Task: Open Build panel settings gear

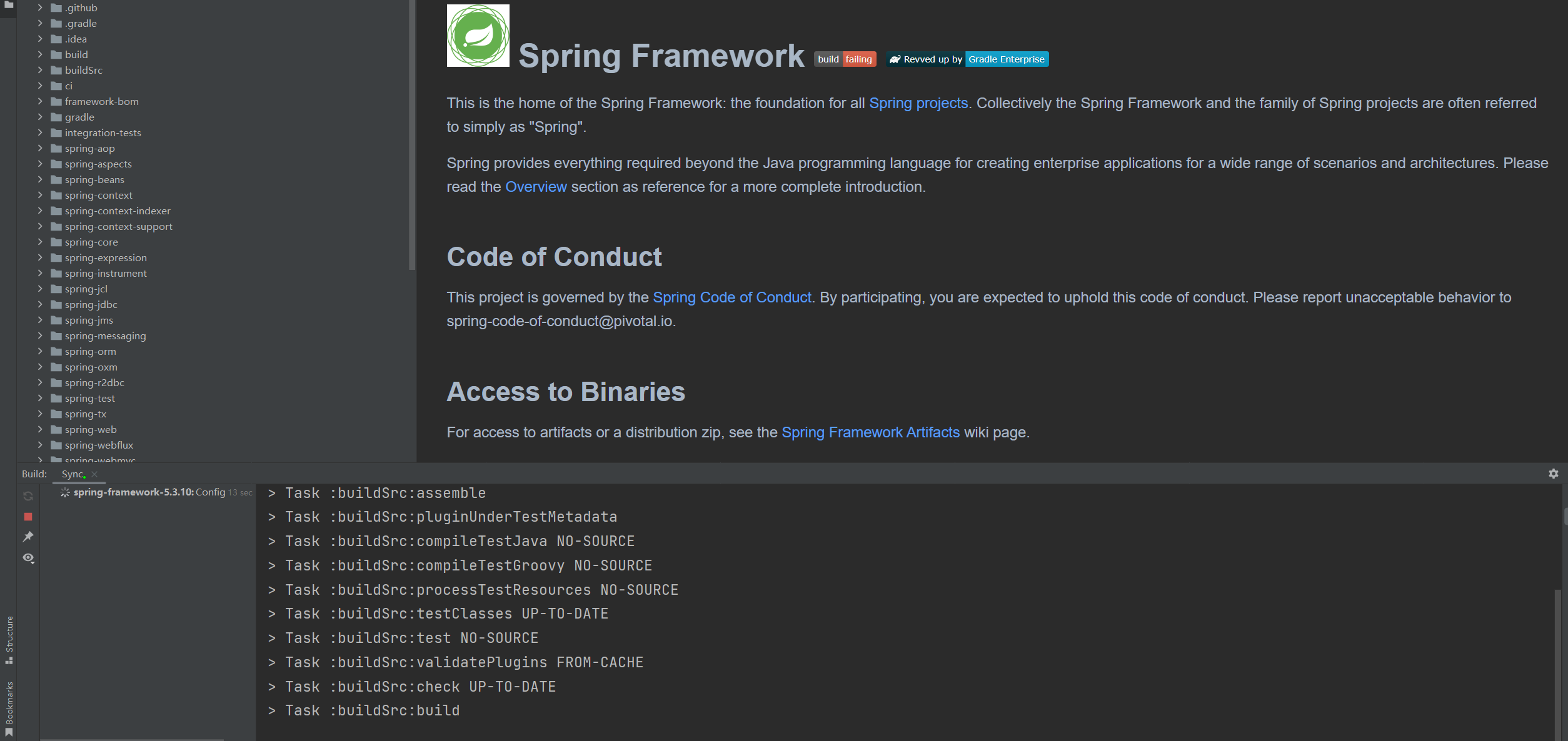Action: [x=1554, y=474]
